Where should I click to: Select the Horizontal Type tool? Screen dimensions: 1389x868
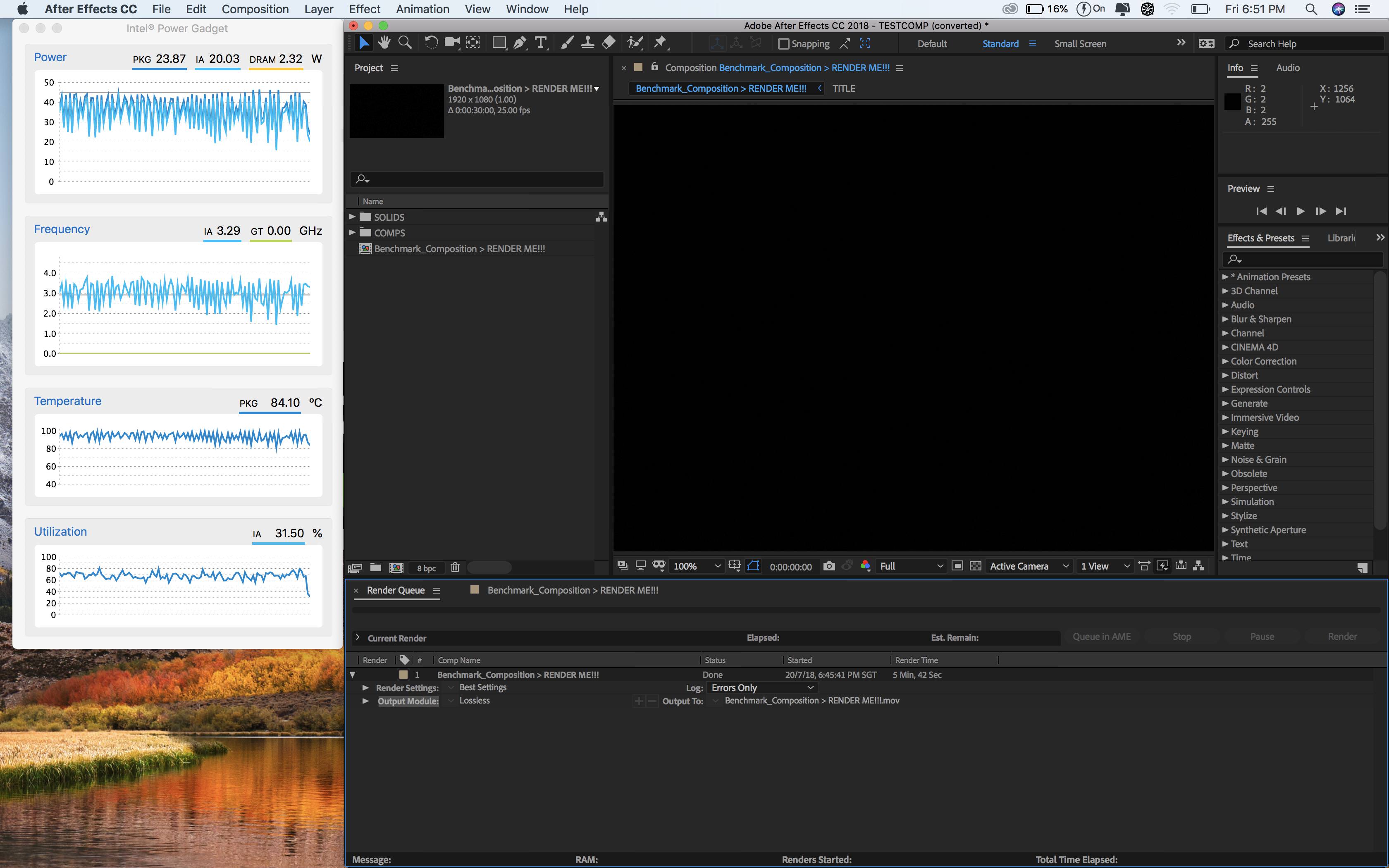[540, 43]
